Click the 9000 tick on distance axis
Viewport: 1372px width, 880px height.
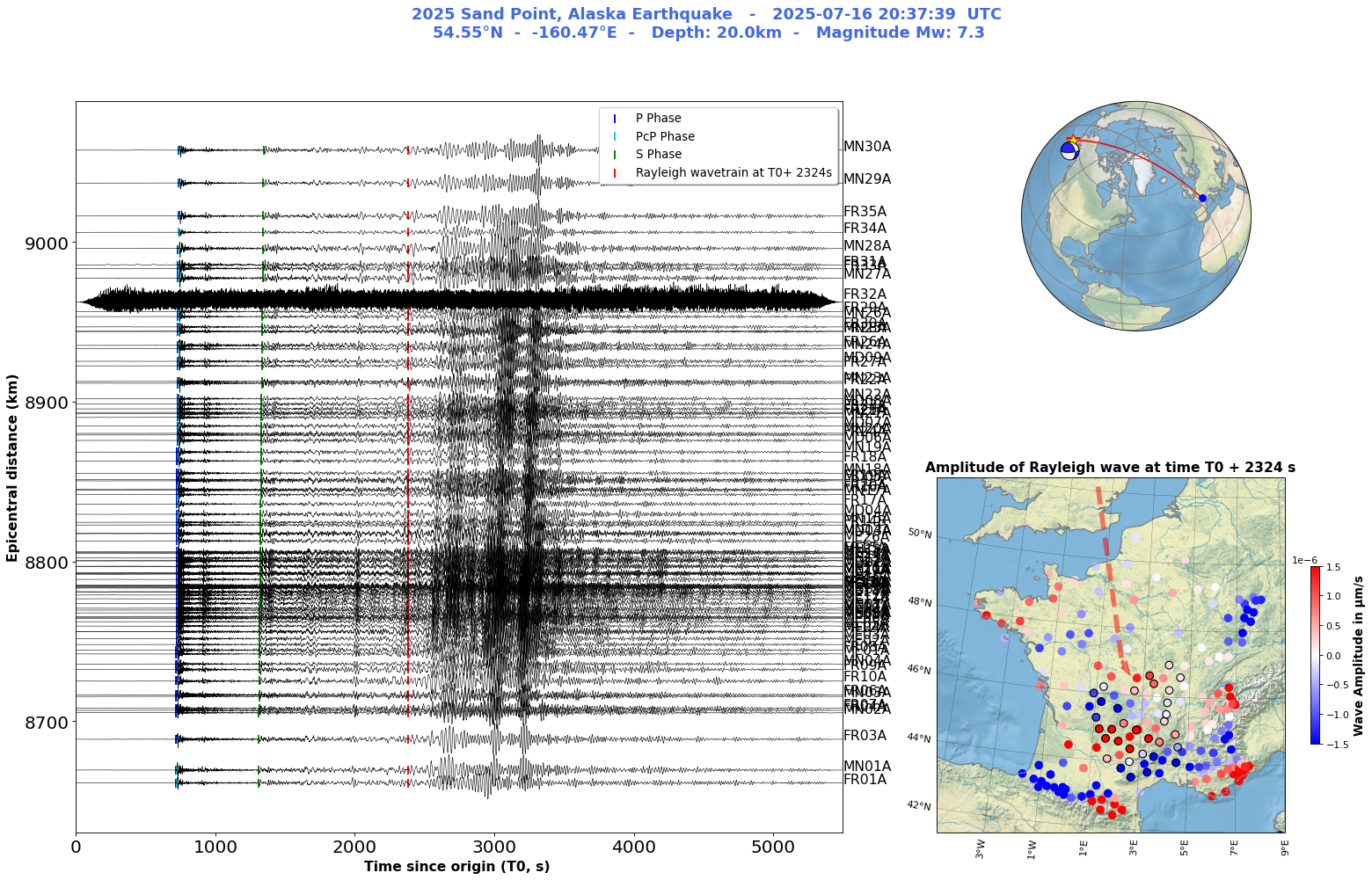click(x=44, y=244)
